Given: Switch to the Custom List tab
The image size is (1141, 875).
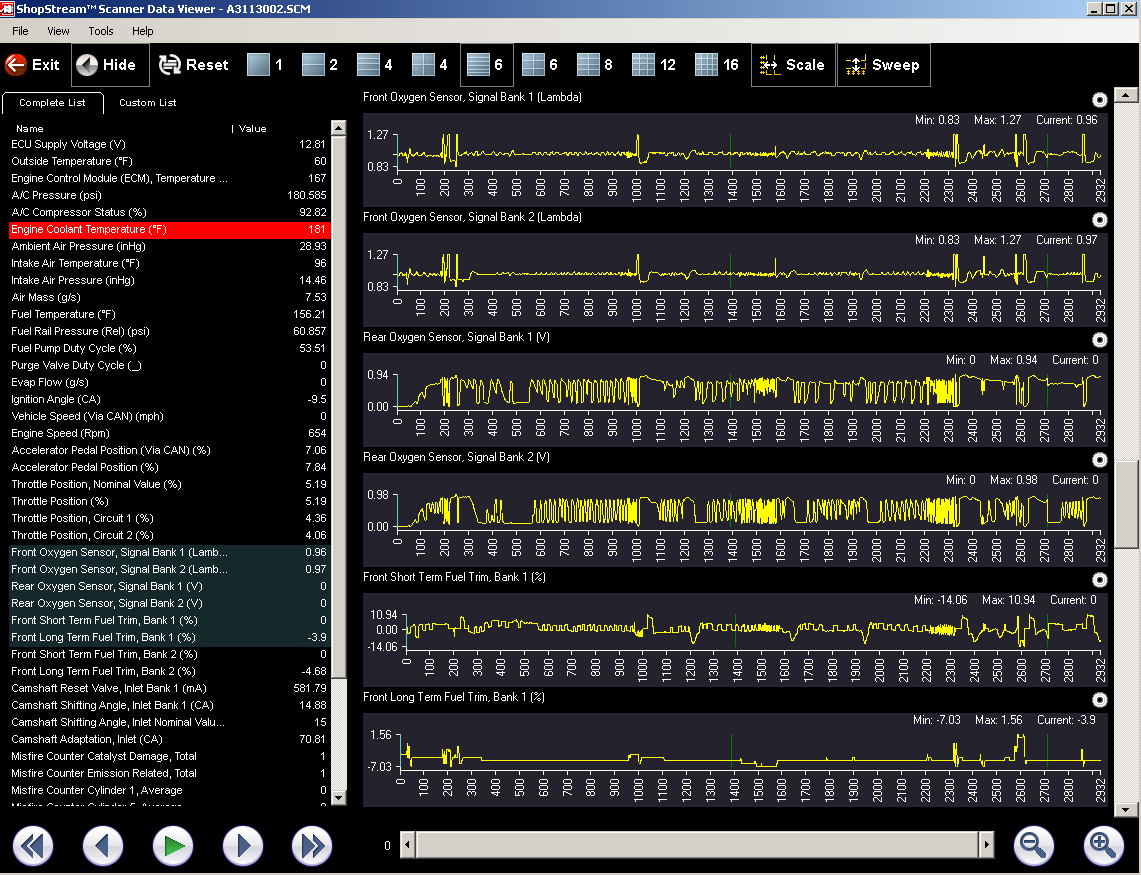Looking at the screenshot, I should 147,102.
